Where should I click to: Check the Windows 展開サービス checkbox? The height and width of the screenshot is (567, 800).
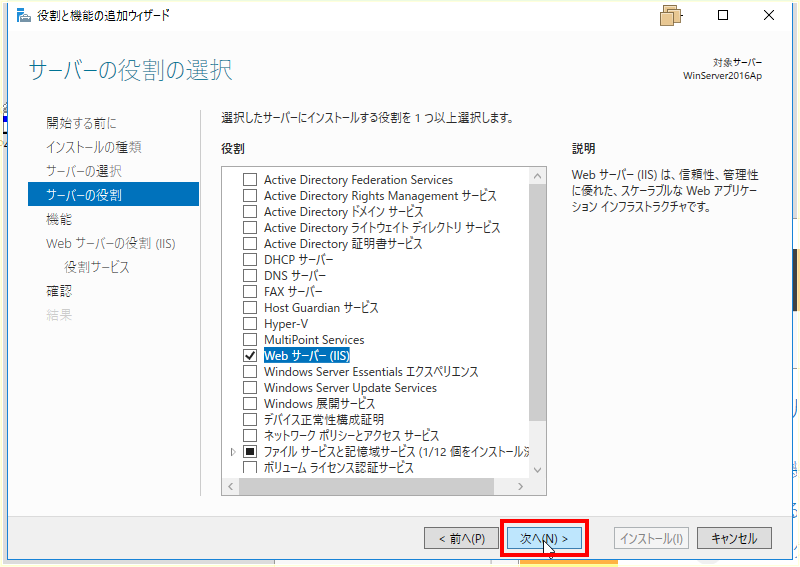(x=250, y=404)
